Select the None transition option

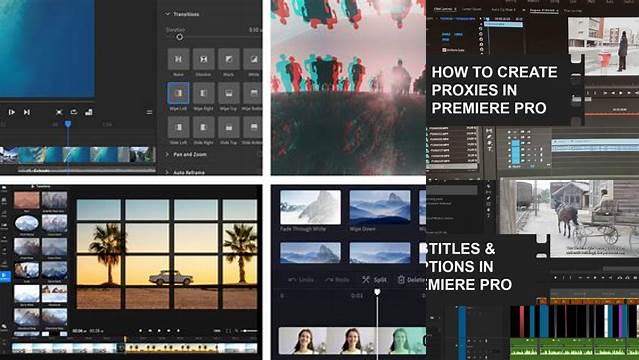coord(178,59)
